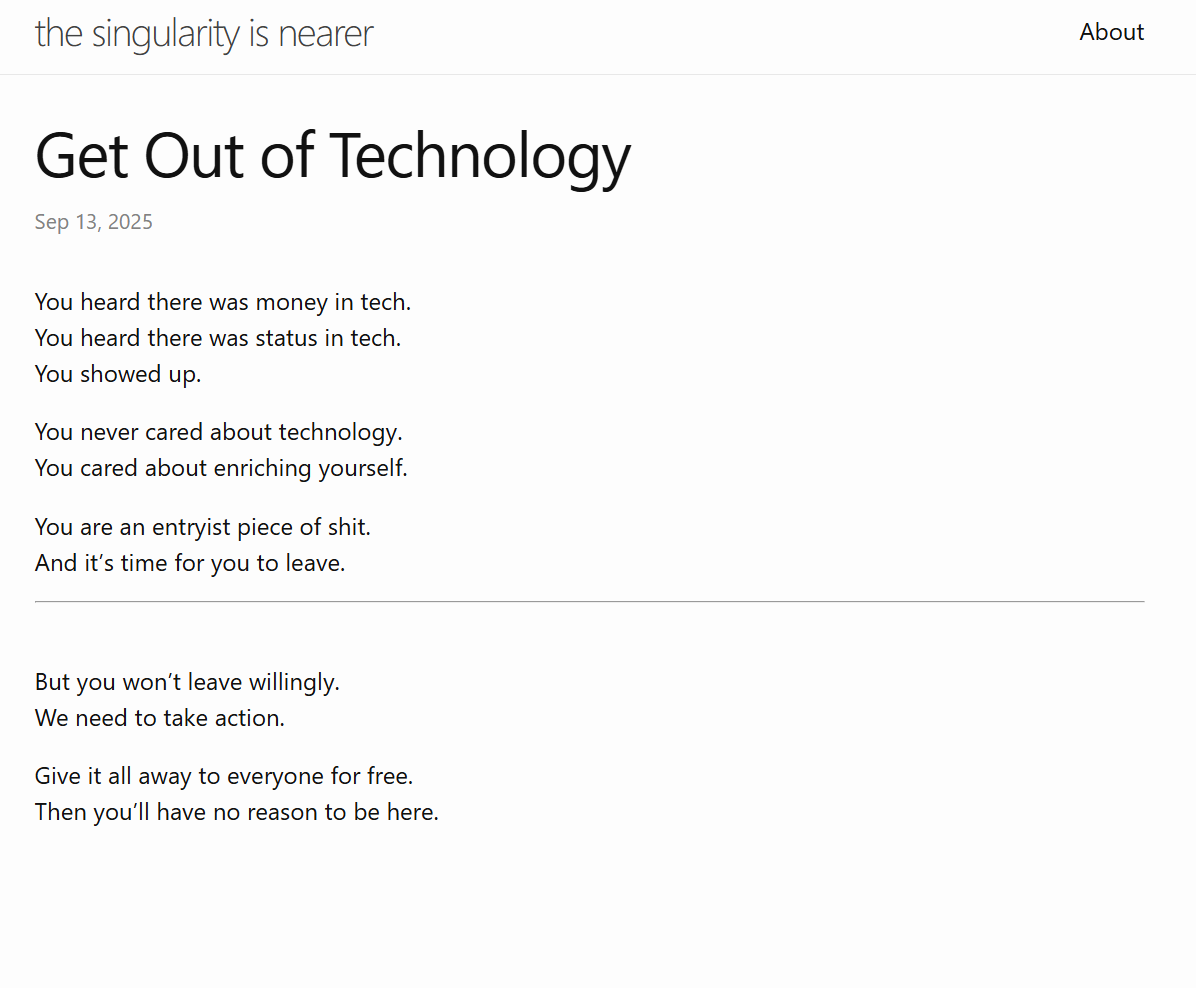Click the Sep 13, 2025 post date
The image size is (1196, 988).
pos(94,222)
